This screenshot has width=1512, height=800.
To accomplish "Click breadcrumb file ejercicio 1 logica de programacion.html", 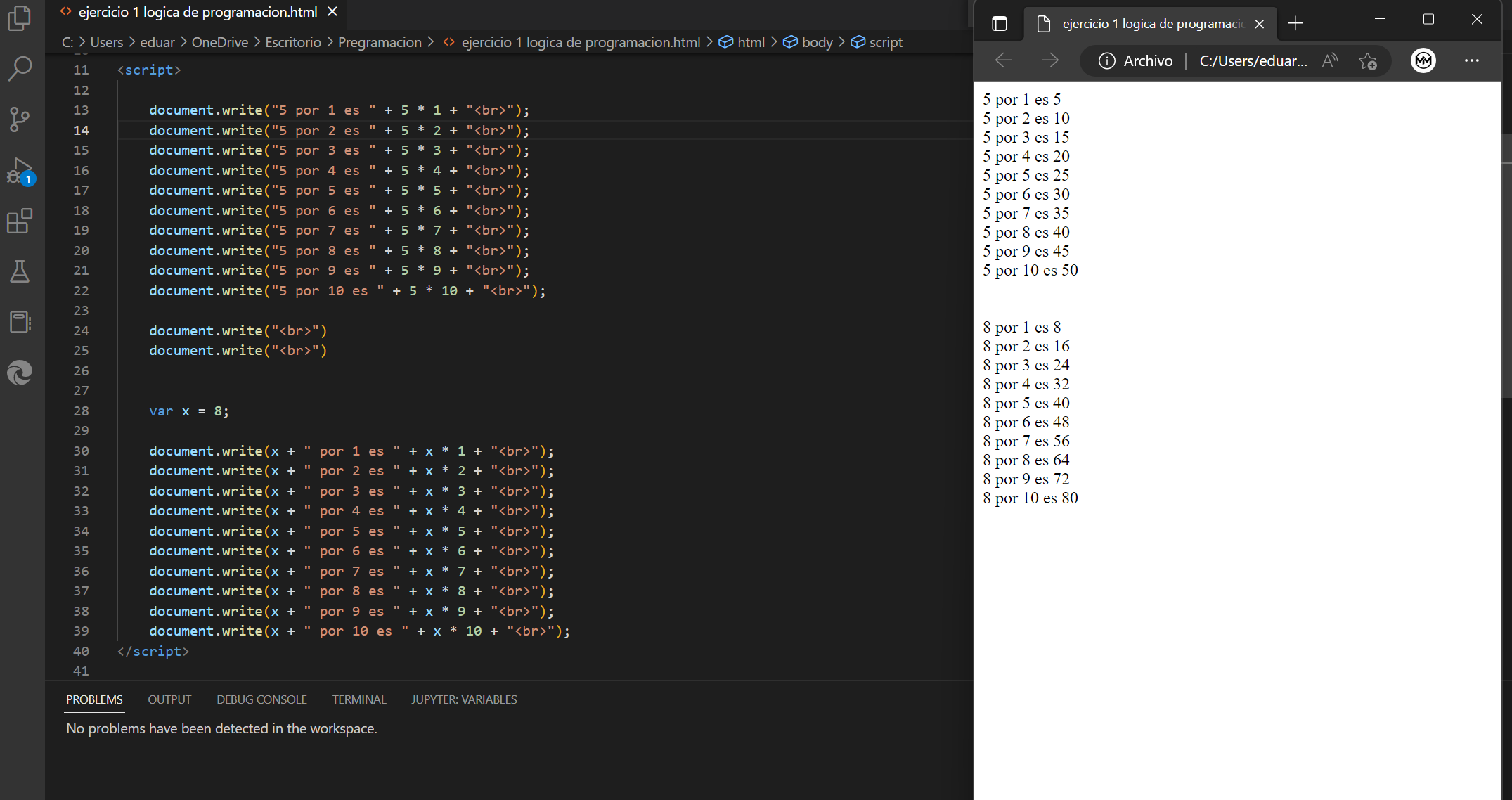I will coord(581,42).
